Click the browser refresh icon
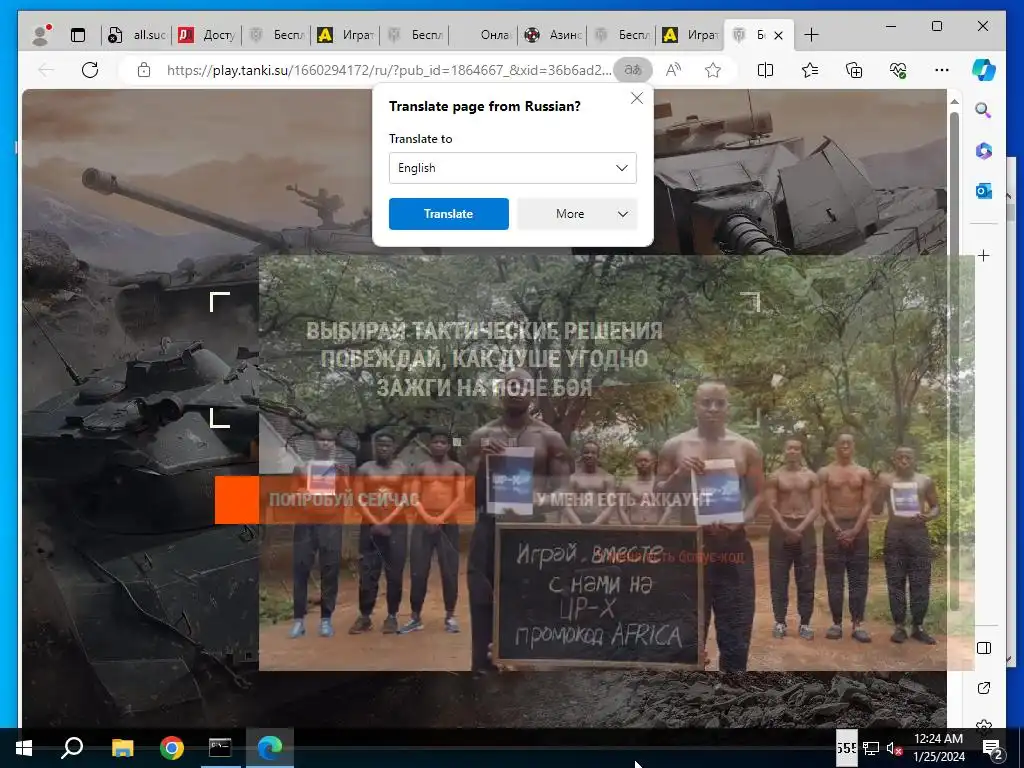This screenshot has height=768, width=1024. (x=89, y=70)
